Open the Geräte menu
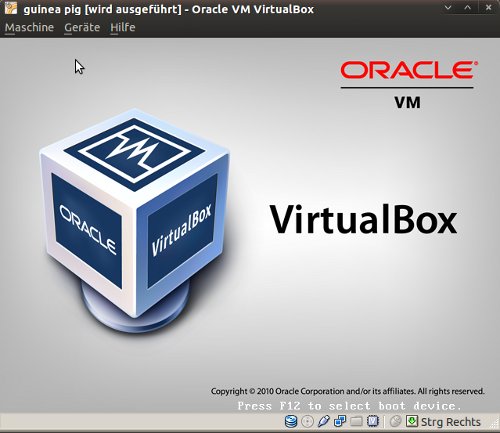Viewport: 500px width, 433px height. (82, 27)
